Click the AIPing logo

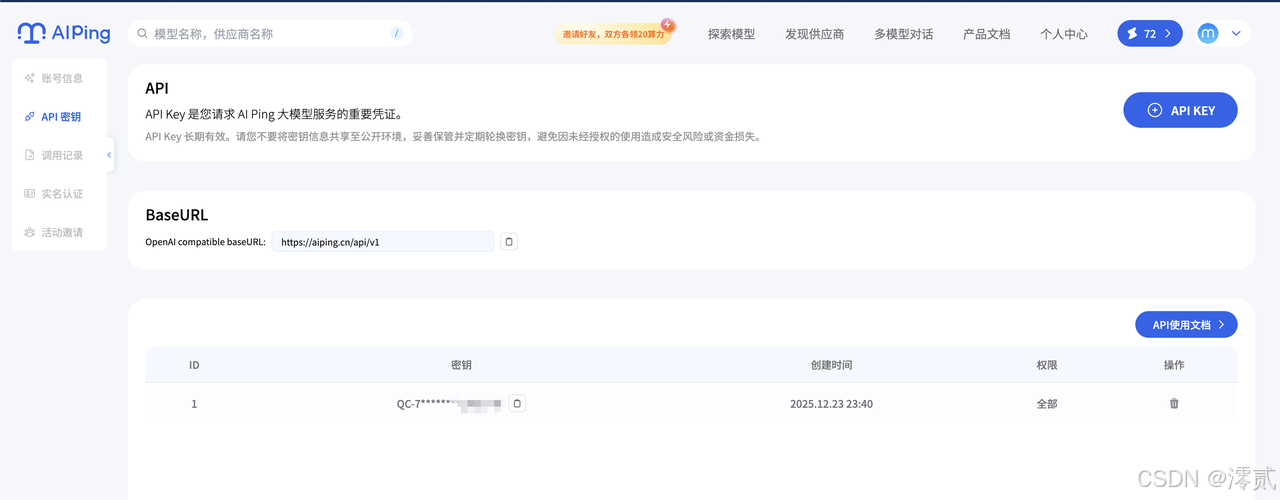tap(63, 33)
